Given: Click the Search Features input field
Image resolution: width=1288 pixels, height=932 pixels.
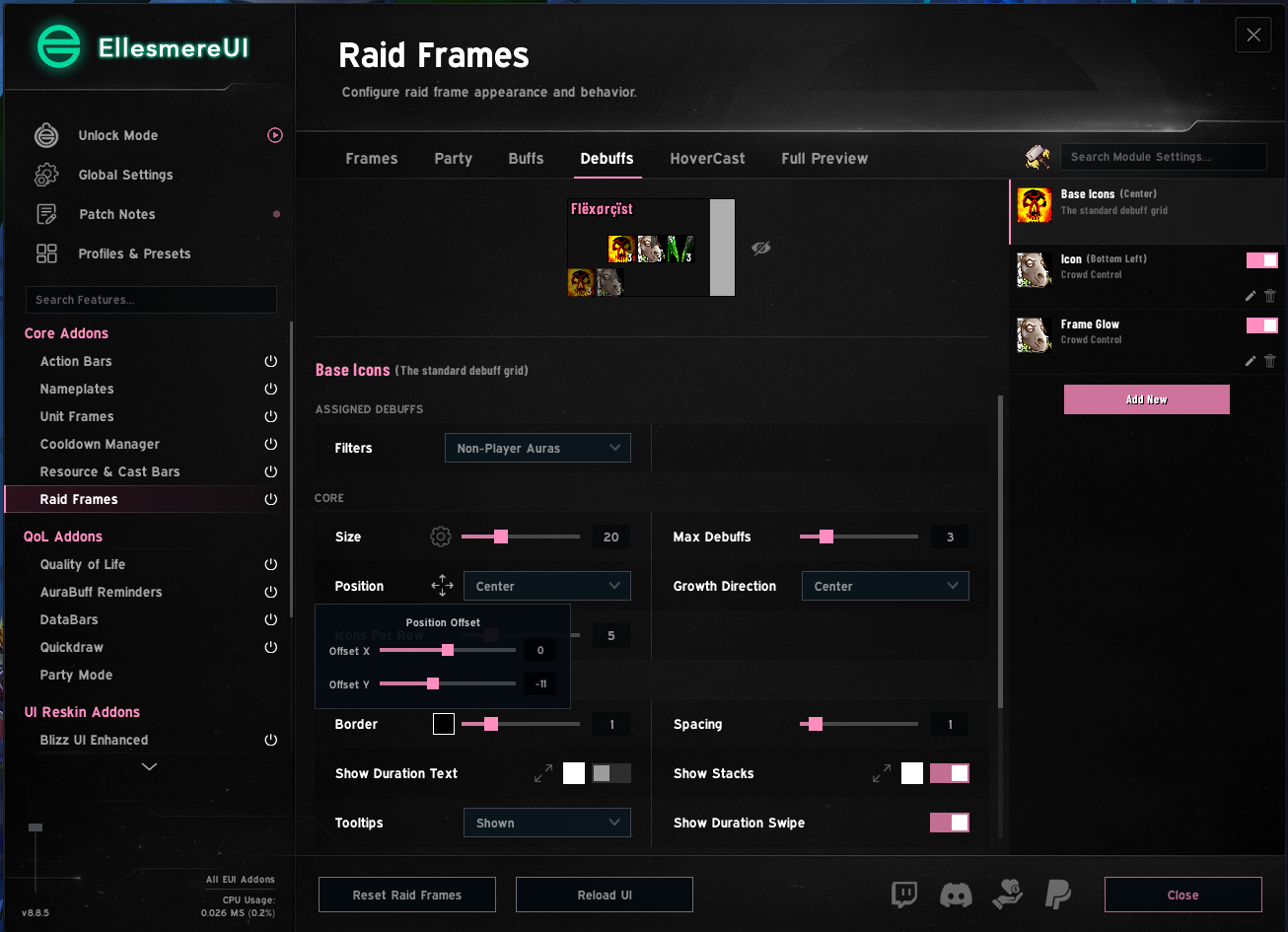Looking at the screenshot, I should coord(151,300).
